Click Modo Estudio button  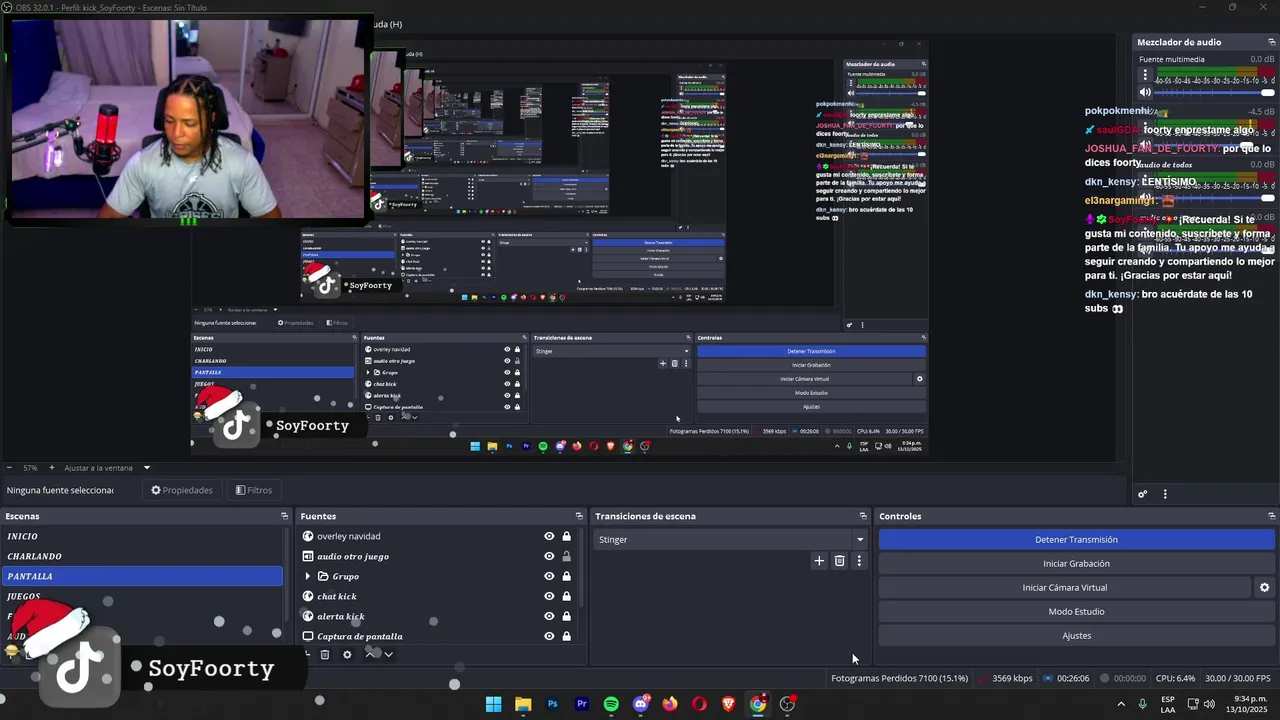[x=1076, y=611]
